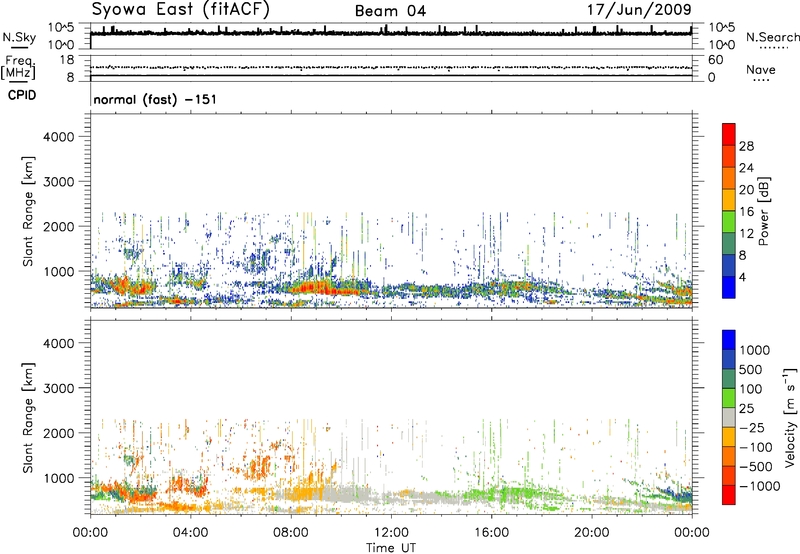Click the '08:00' time tick label
This screenshot has height=554, width=800.
(291, 533)
